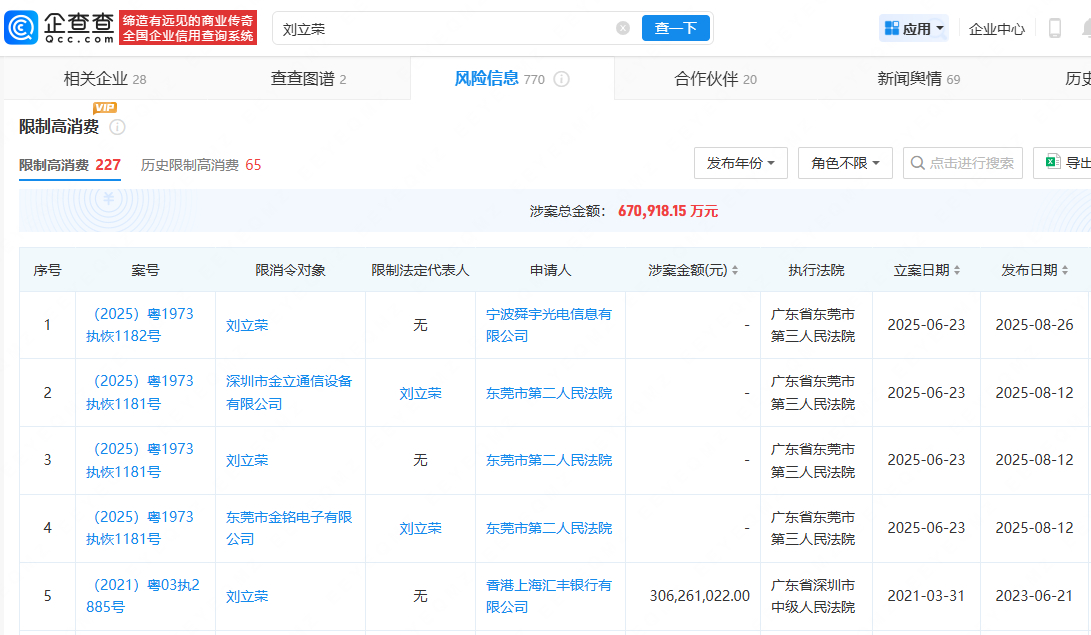Select 历史限制高消费 sub-tab
Image resolution: width=1091 pixels, height=635 pixels.
(x=200, y=165)
